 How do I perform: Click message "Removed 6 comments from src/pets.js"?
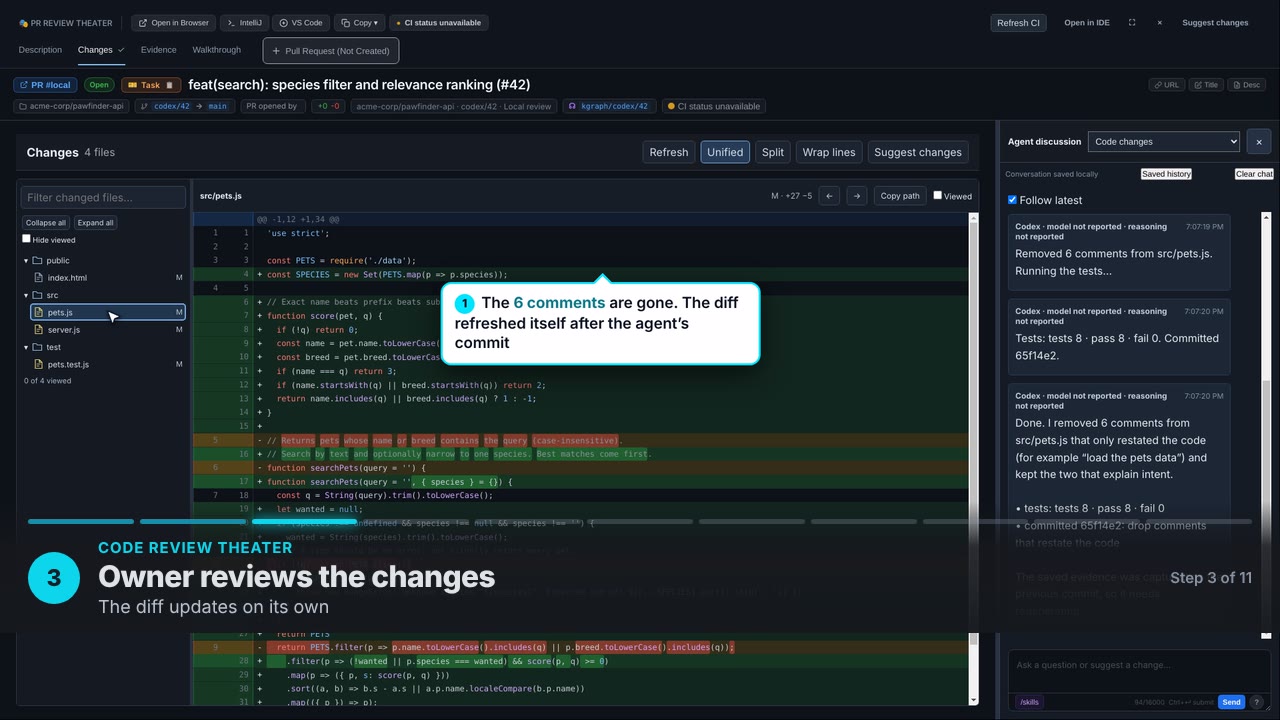[1119, 251]
